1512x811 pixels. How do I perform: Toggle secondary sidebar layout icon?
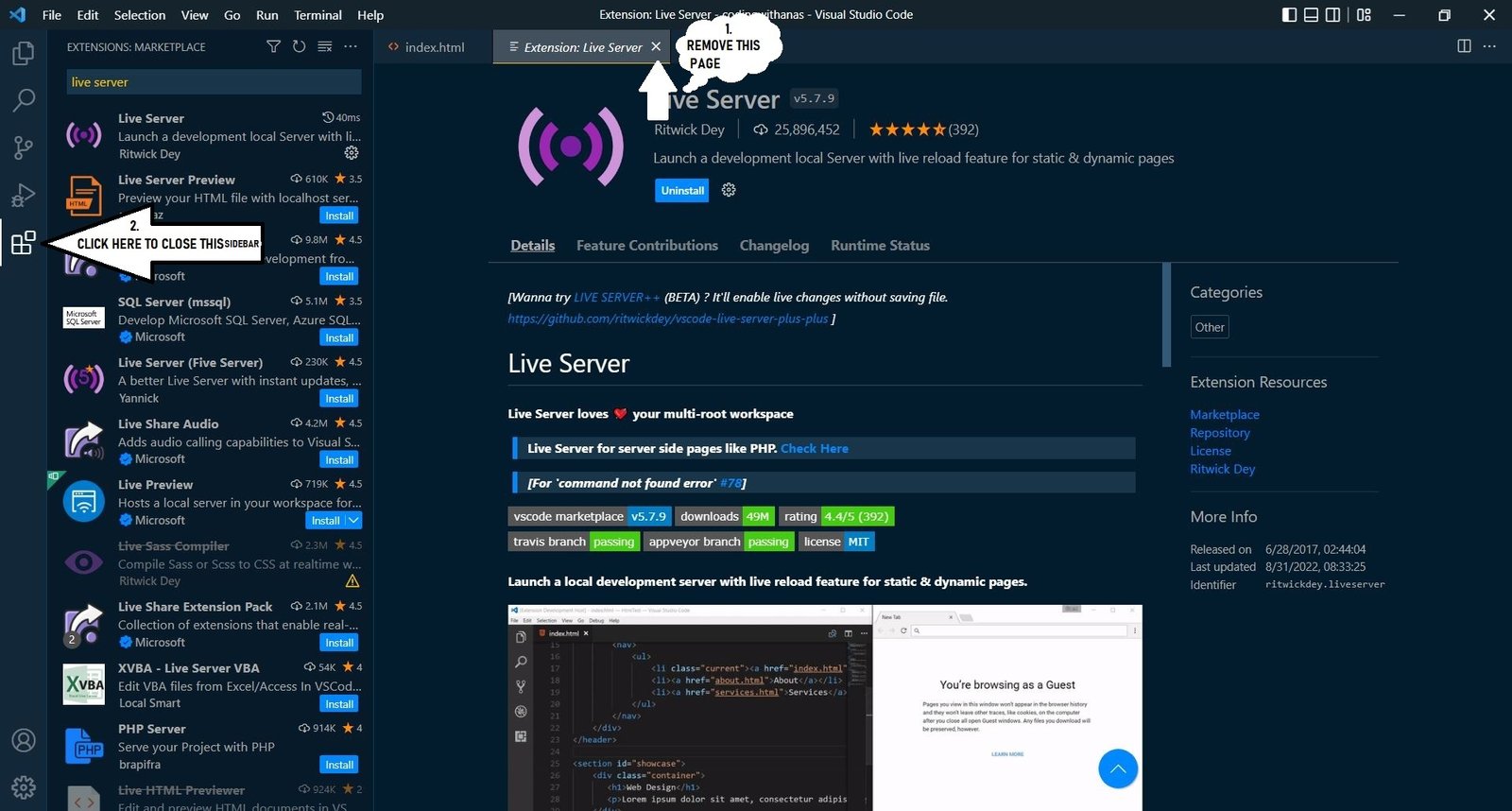click(x=1332, y=15)
